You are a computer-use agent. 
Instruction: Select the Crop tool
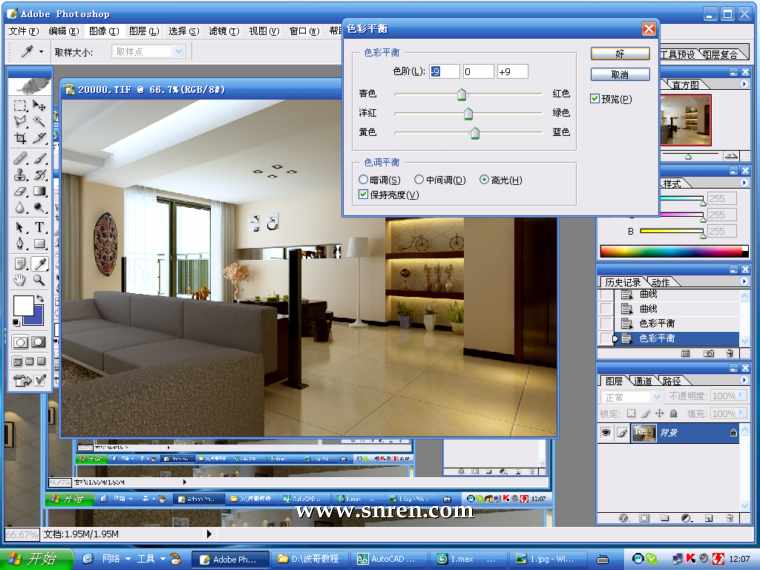click(20, 138)
